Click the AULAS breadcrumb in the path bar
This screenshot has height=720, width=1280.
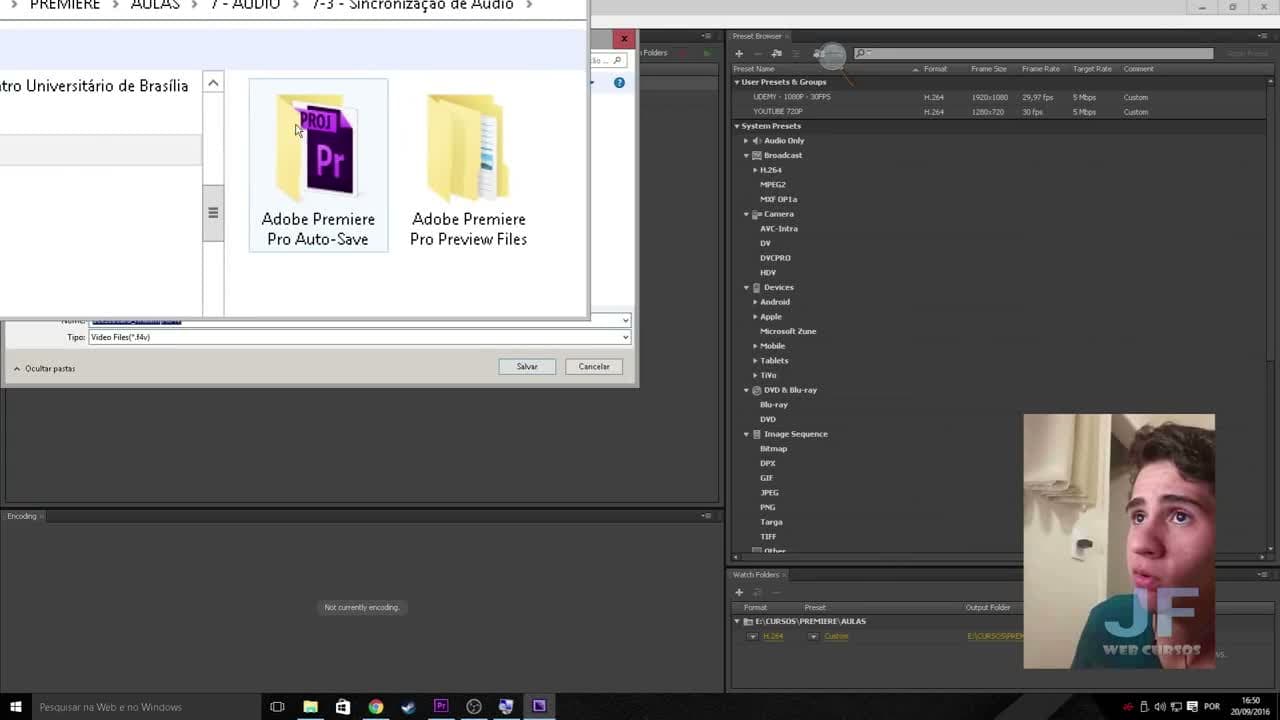[155, 5]
